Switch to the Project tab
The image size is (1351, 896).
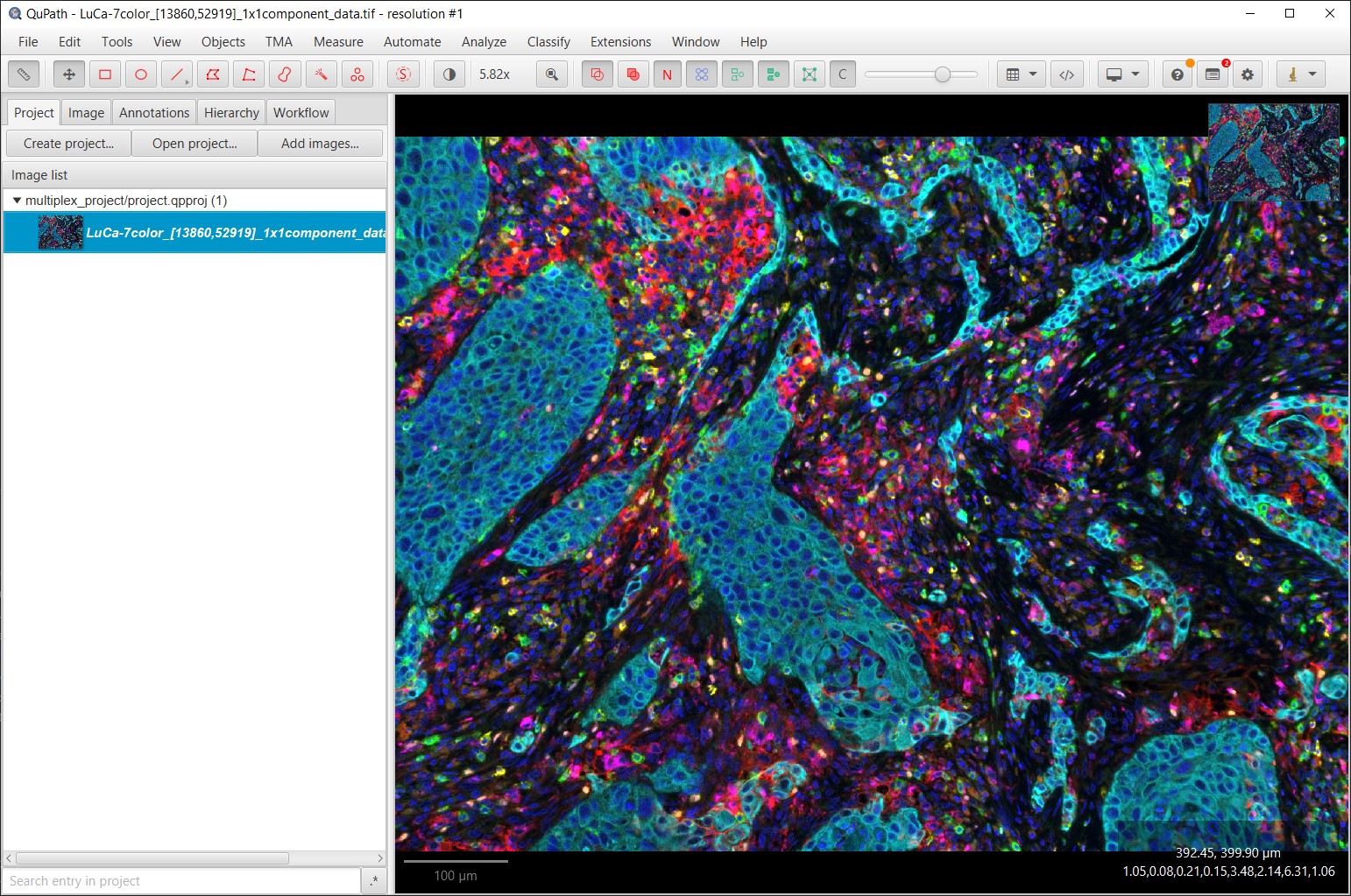pos(34,112)
